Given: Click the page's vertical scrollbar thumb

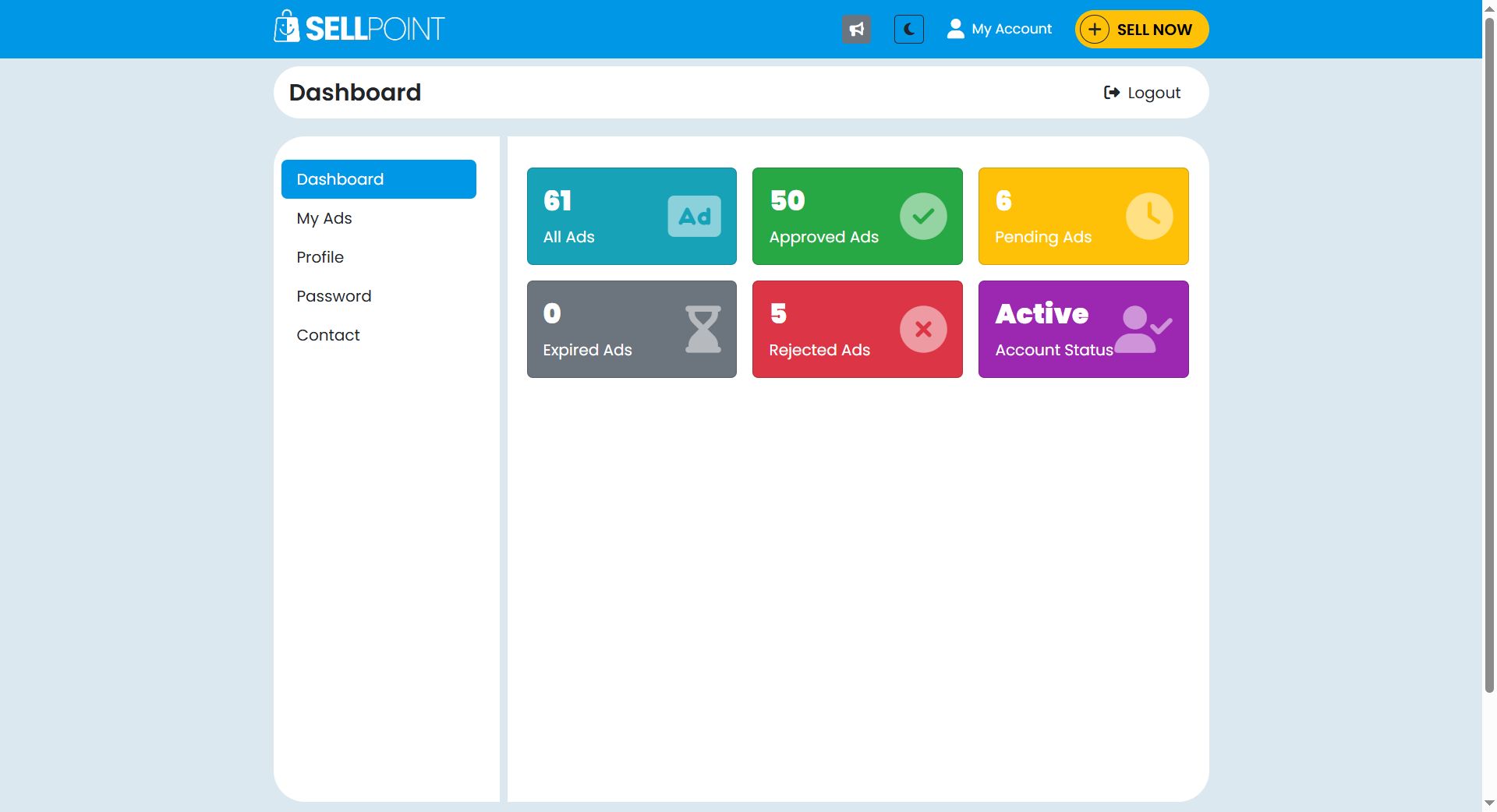Looking at the screenshot, I should tap(1489, 354).
